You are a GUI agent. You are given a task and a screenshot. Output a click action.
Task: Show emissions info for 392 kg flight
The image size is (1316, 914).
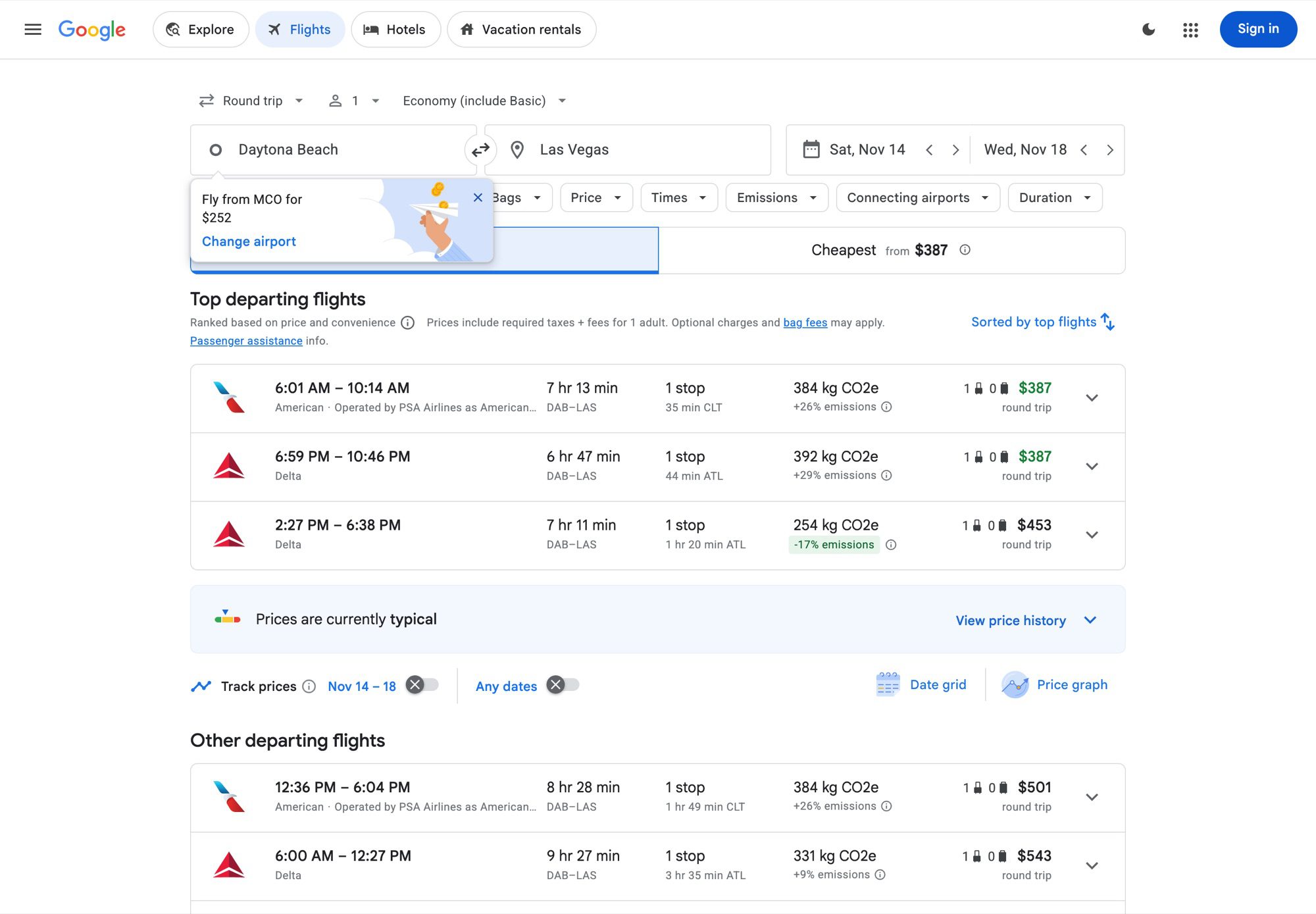click(x=886, y=475)
